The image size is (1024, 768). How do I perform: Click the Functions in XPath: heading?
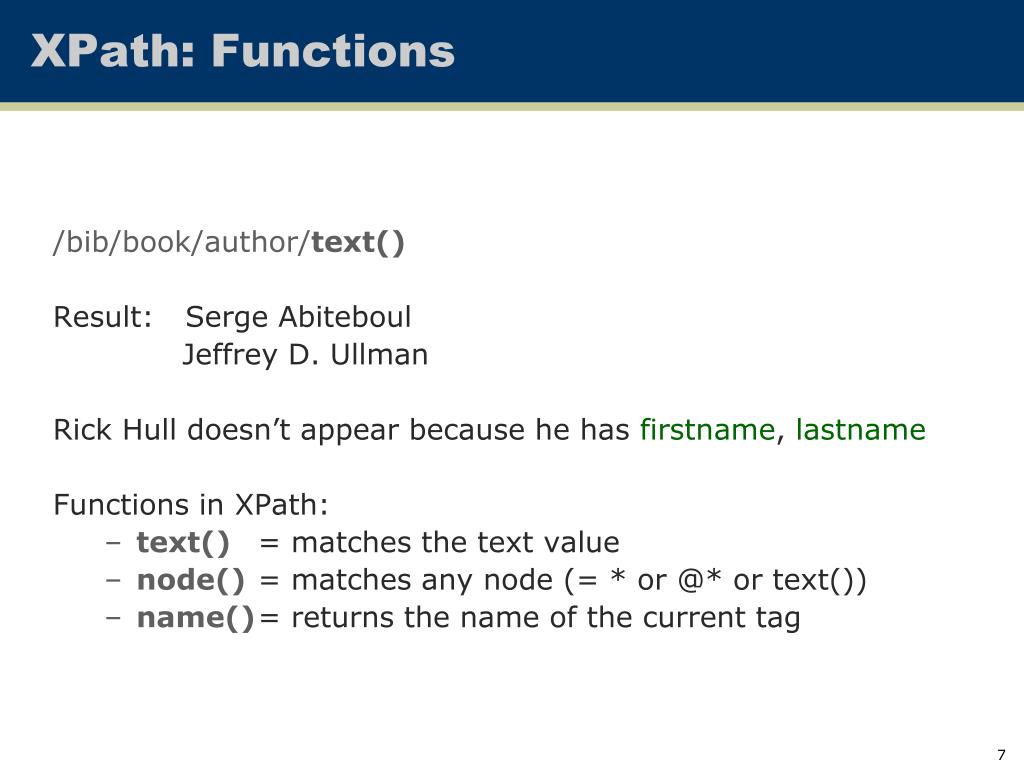[x=191, y=505]
